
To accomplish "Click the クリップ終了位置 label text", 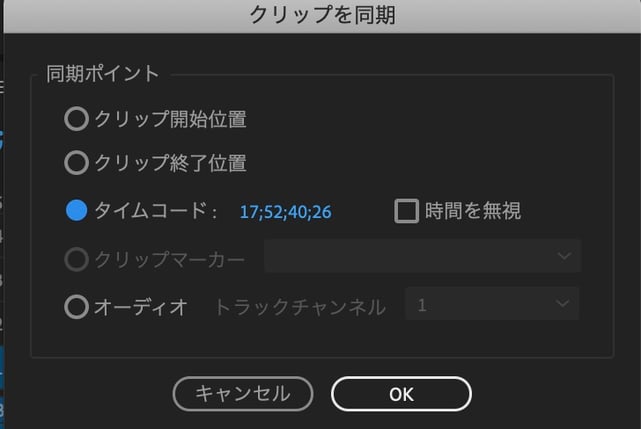I will 170,163.
